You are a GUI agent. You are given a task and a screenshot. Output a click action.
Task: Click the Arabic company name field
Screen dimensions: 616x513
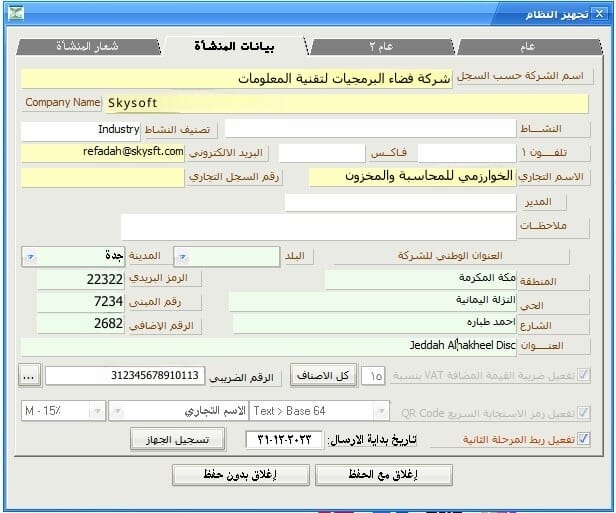pos(236,79)
